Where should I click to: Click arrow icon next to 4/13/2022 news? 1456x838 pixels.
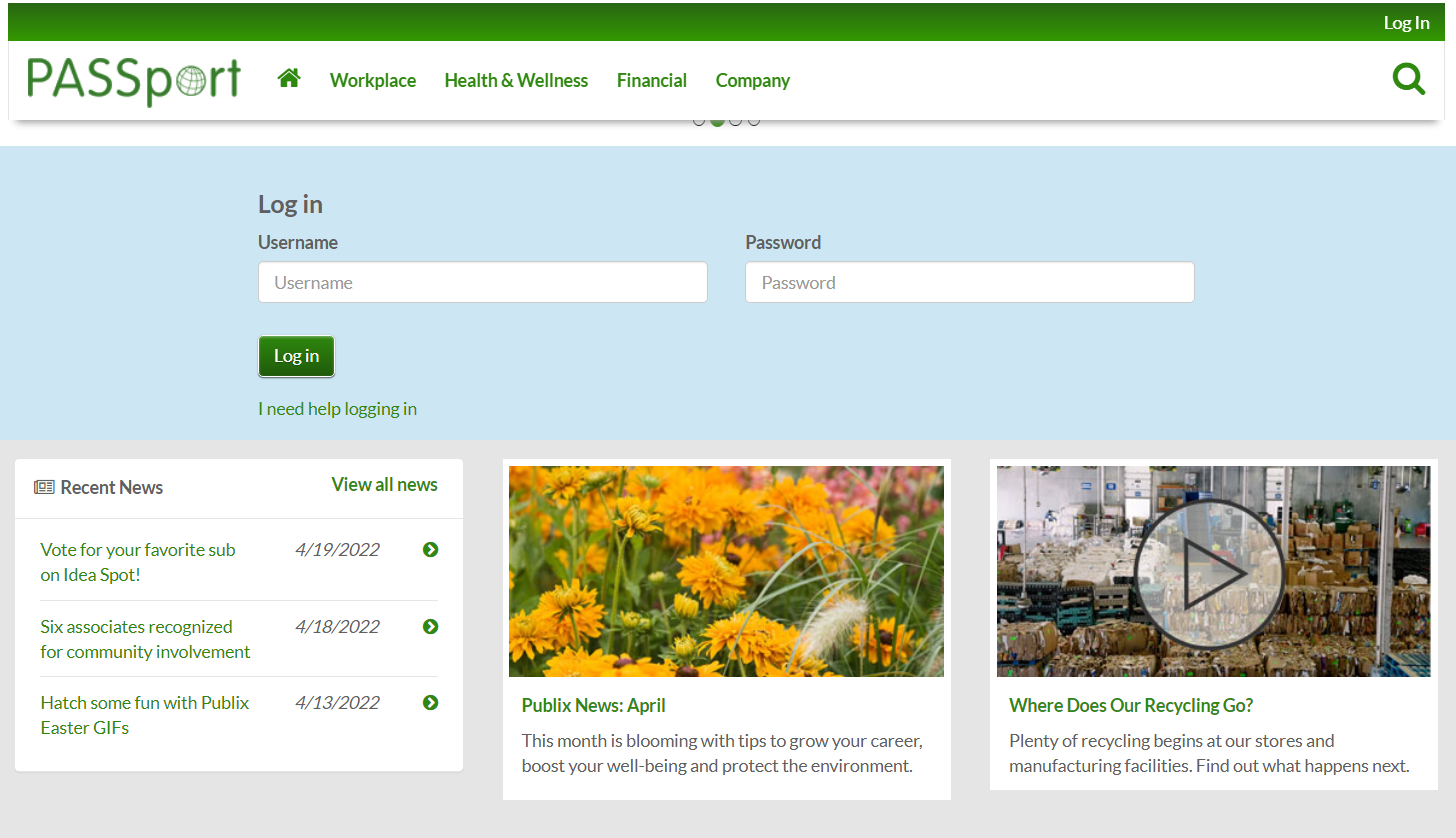pyautogui.click(x=431, y=702)
